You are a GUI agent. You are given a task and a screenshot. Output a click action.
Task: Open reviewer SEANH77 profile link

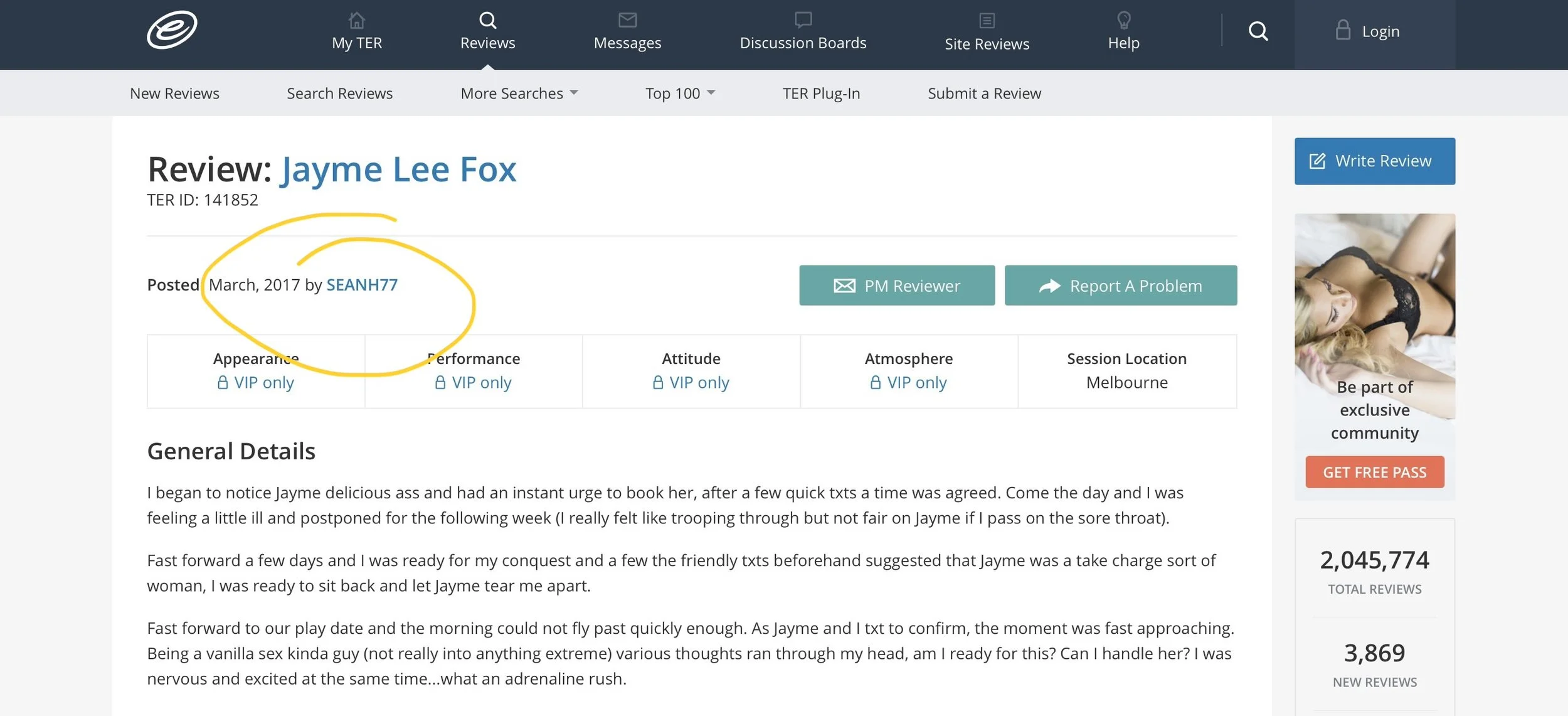(362, 285)
